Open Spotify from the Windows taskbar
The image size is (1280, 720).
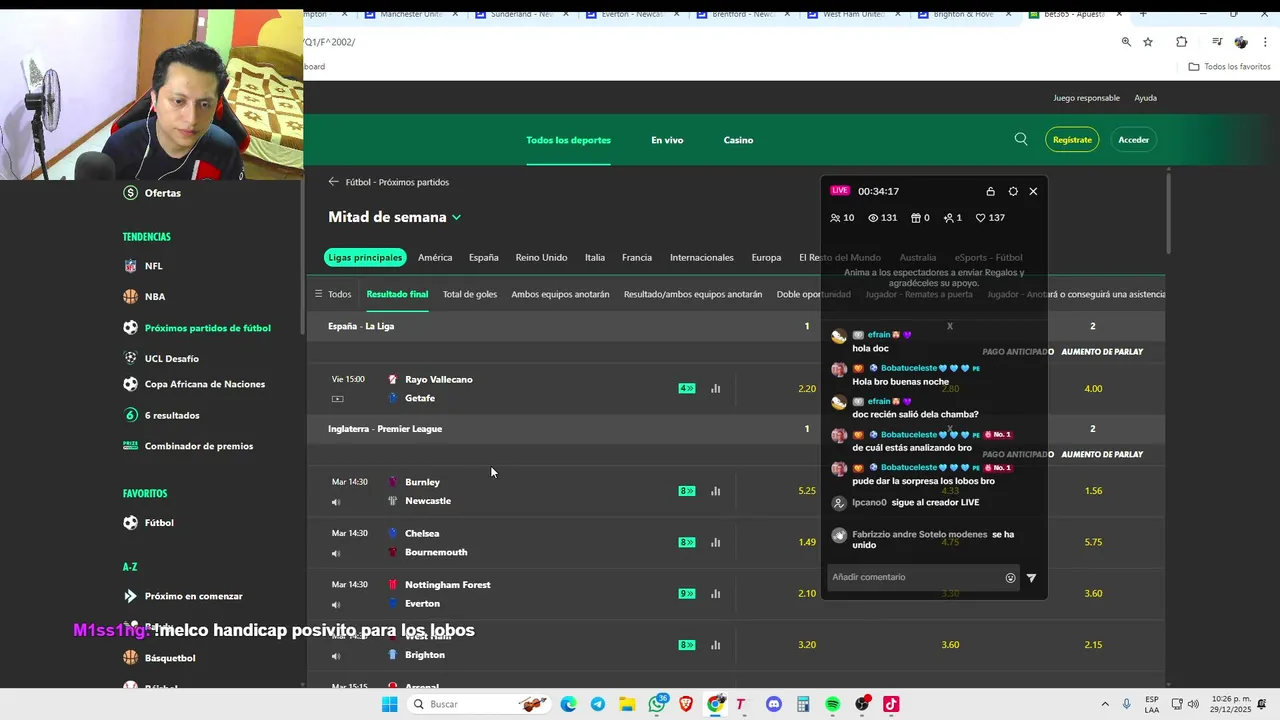pos(833,704)
